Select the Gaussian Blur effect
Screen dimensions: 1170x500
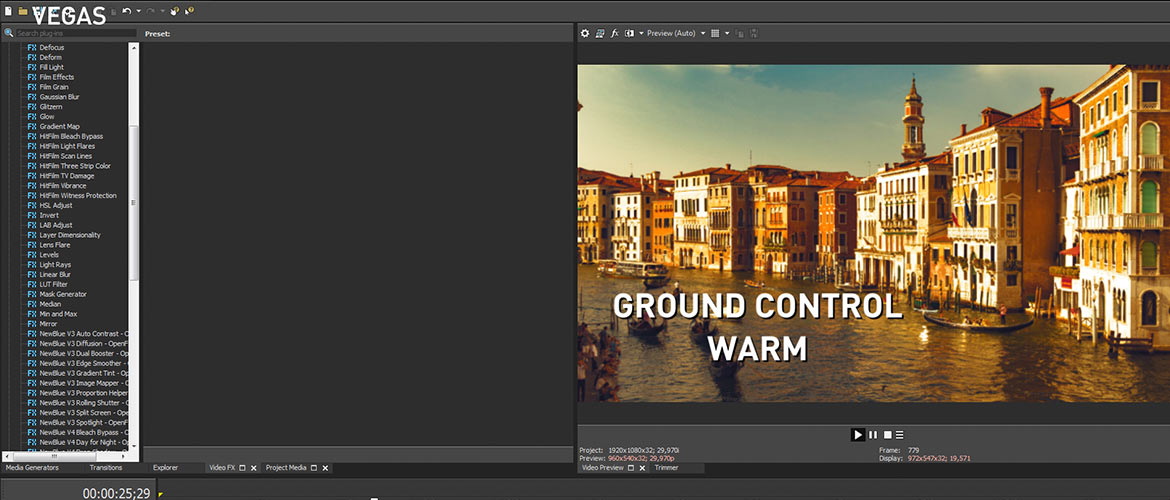(59, 97)
